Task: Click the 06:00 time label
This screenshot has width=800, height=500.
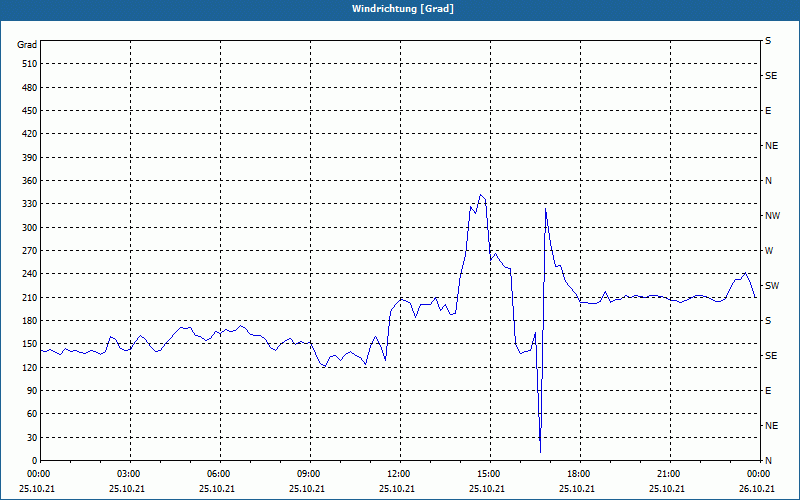Action: coord(220,474)
